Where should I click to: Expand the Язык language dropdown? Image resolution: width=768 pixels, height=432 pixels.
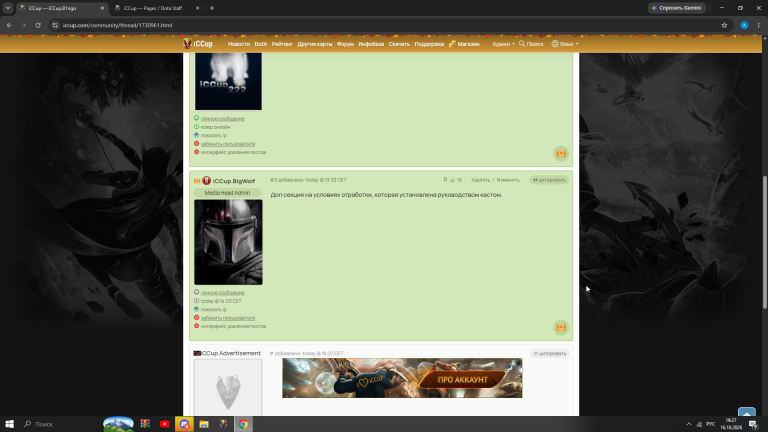pos(565,44)
